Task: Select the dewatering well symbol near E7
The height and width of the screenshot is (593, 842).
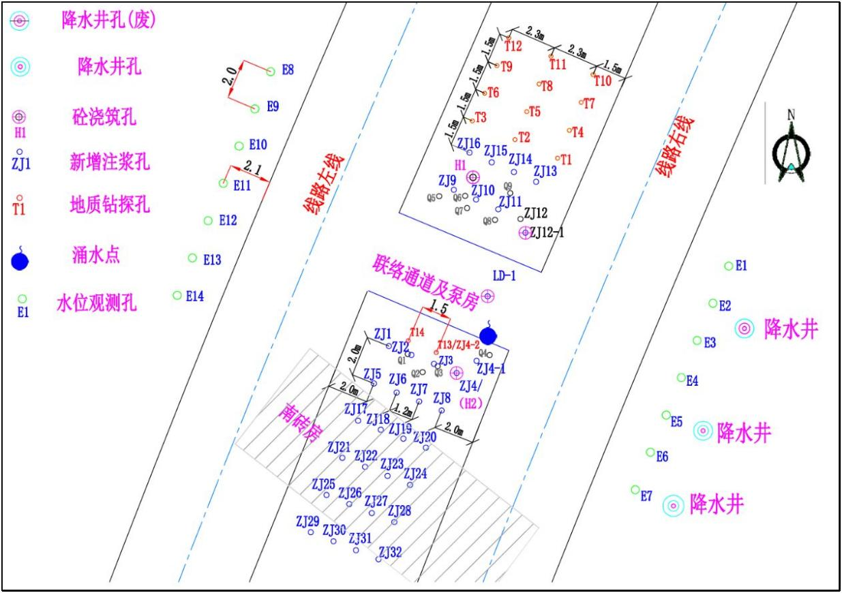Action: click(673, 504)
